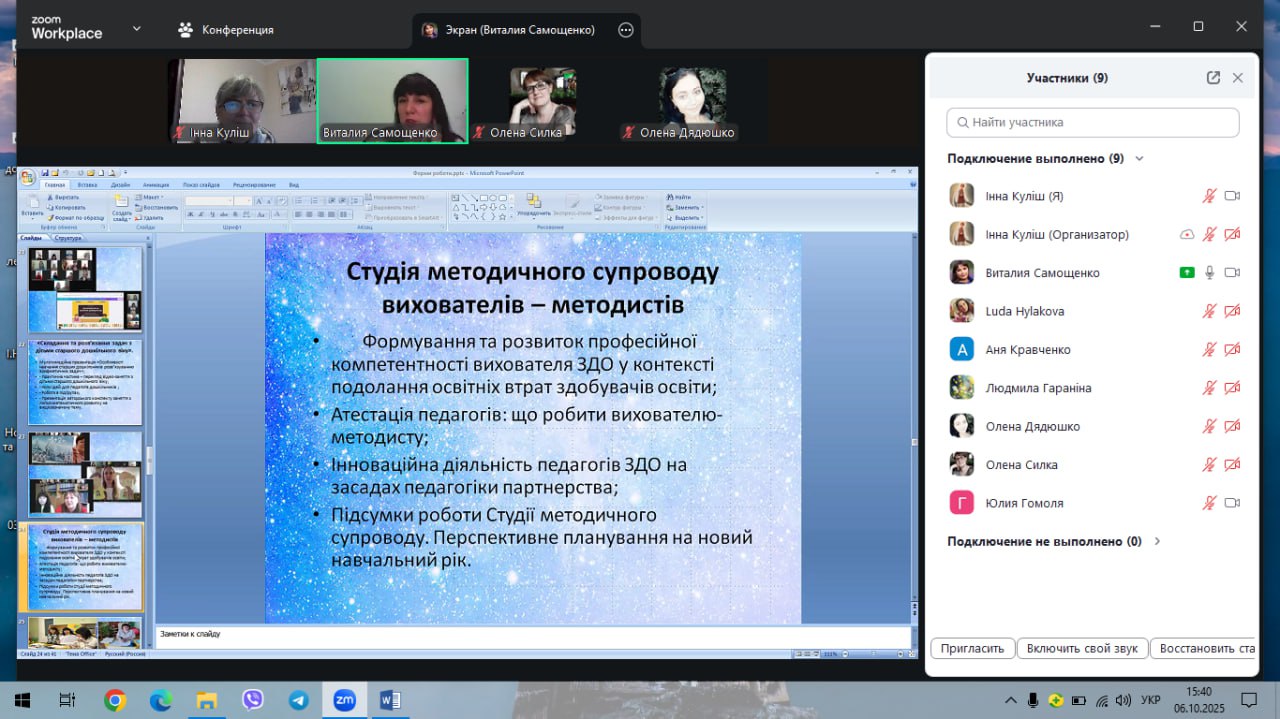Switch to the Структура pane tab
The image size is (1280, 719).
tap(69, 238)
